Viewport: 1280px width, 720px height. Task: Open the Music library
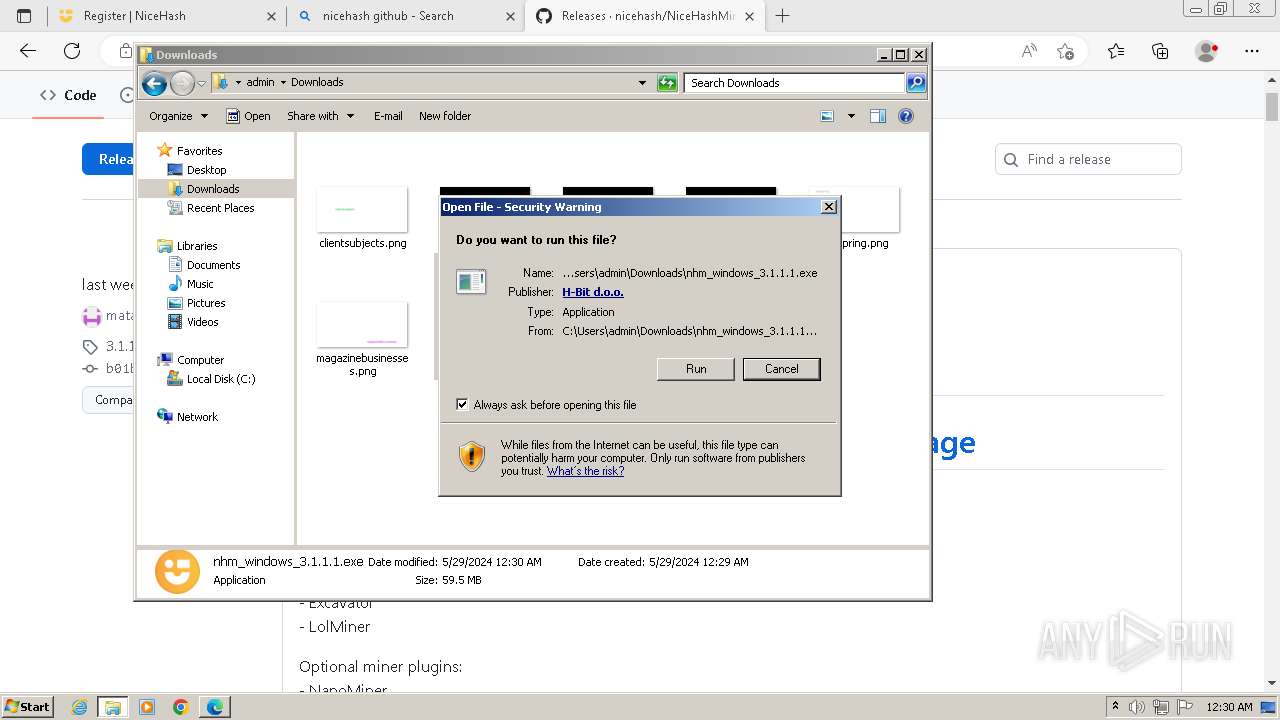[x=200, y=284]
